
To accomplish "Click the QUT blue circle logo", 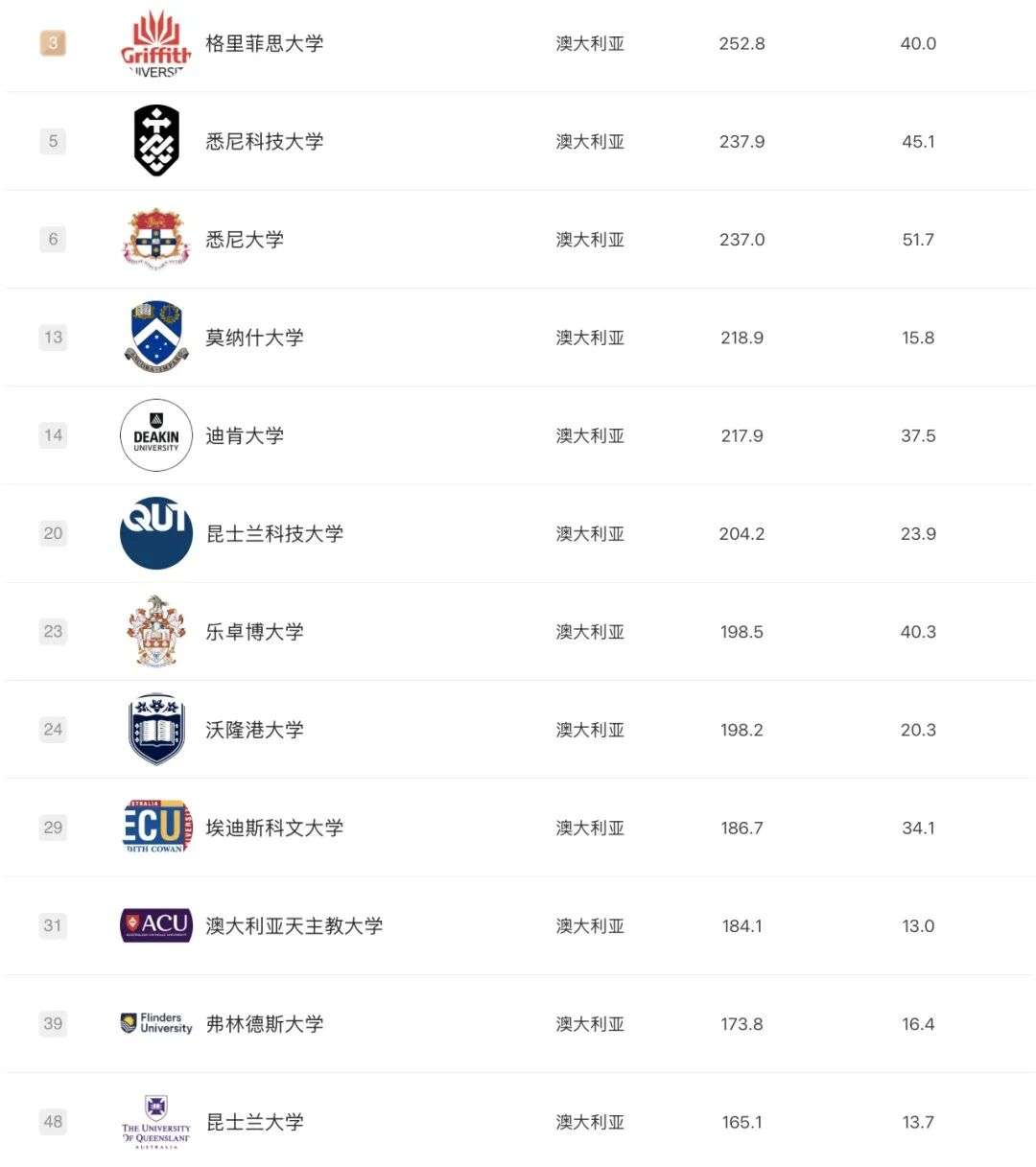I will [156, 533].
